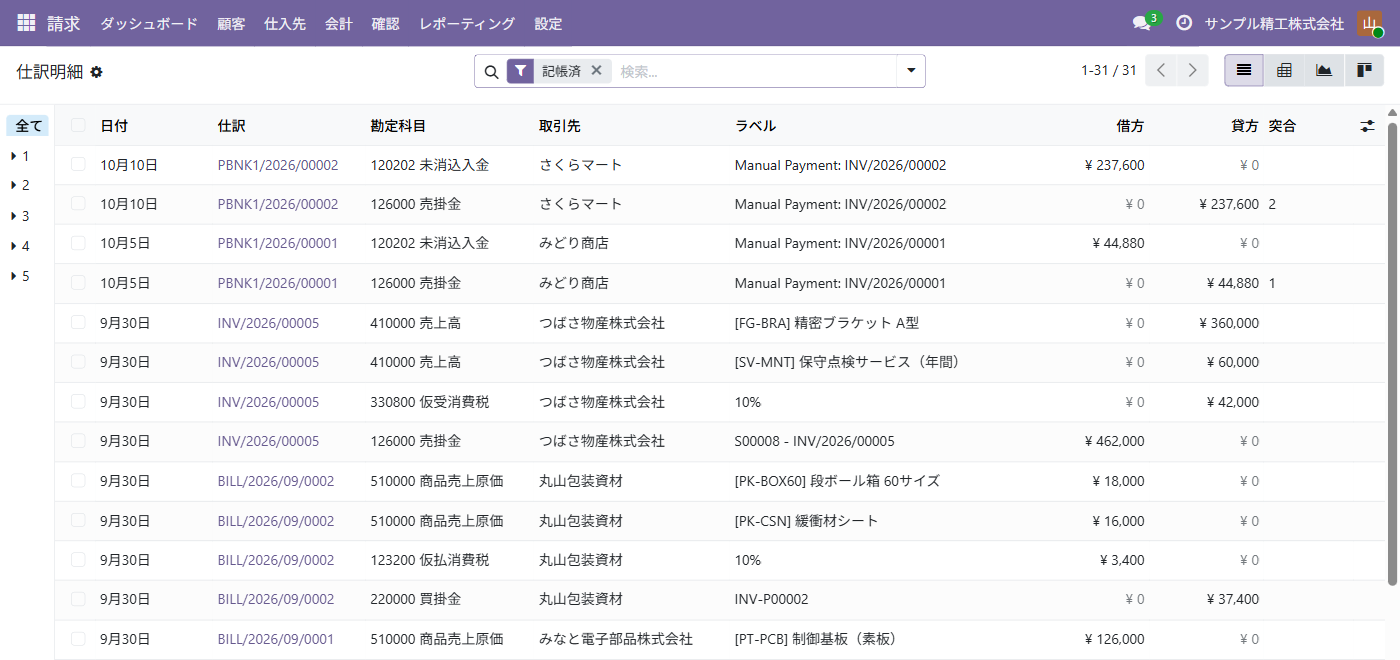This screenshot has height=660, width=1400.
Task: Check the row for 126000 売掛金 みどり商店
Action: click(x=78, y=283)
